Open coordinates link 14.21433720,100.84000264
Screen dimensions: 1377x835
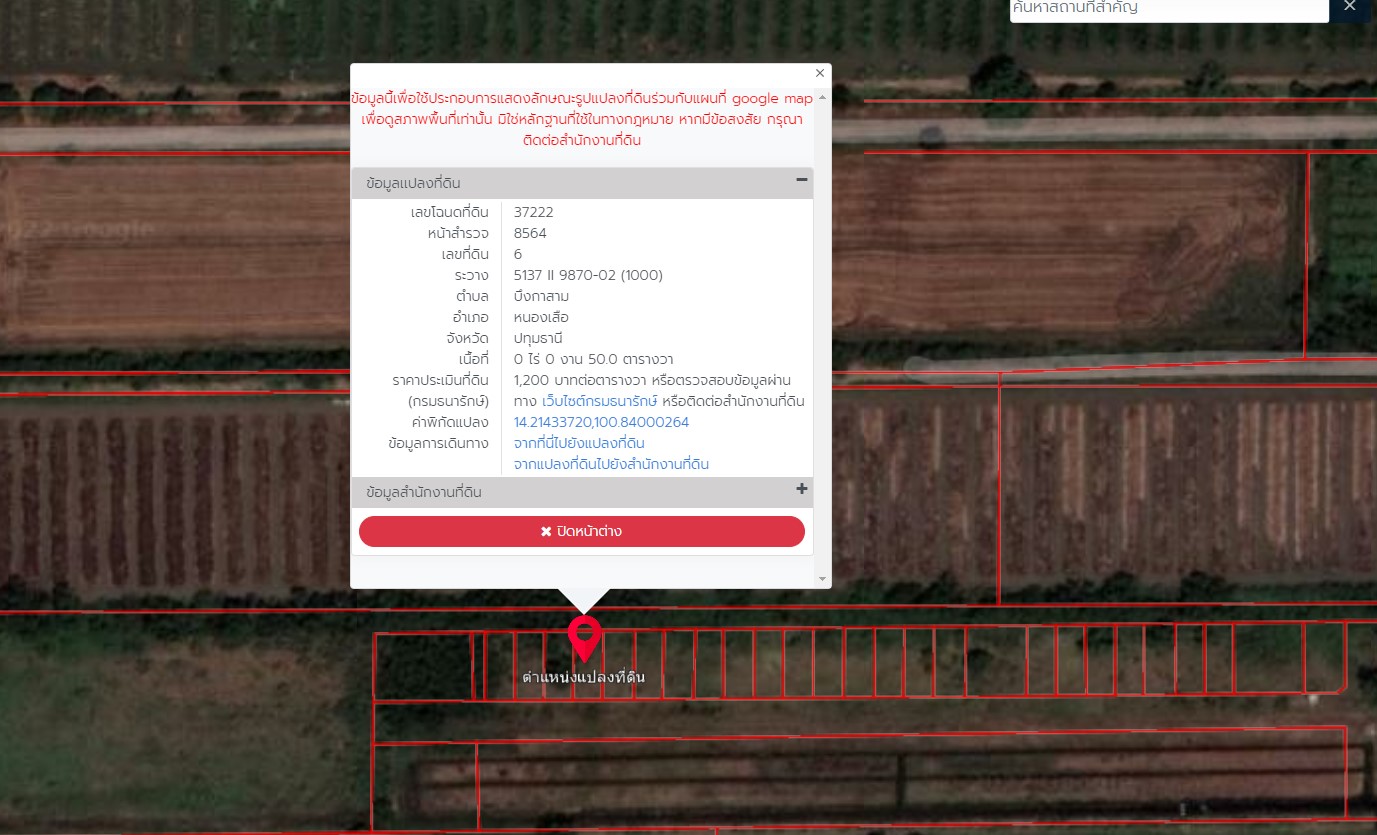point(601,422)
